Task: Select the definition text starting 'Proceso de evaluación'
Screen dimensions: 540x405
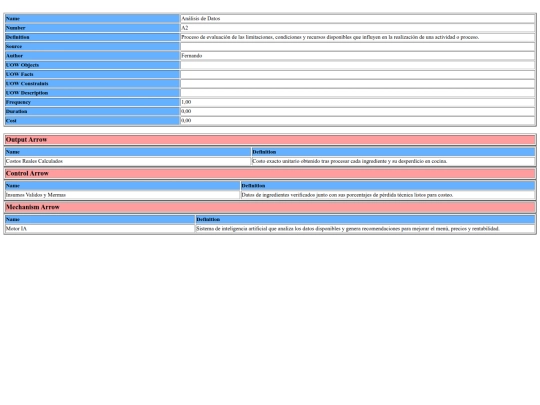Action: click(x=330, y=37)
